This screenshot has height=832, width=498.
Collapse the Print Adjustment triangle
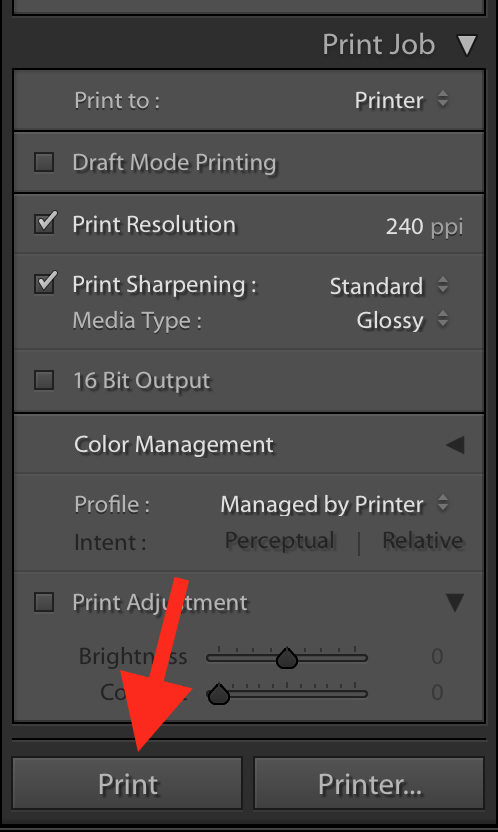point(455,602)
